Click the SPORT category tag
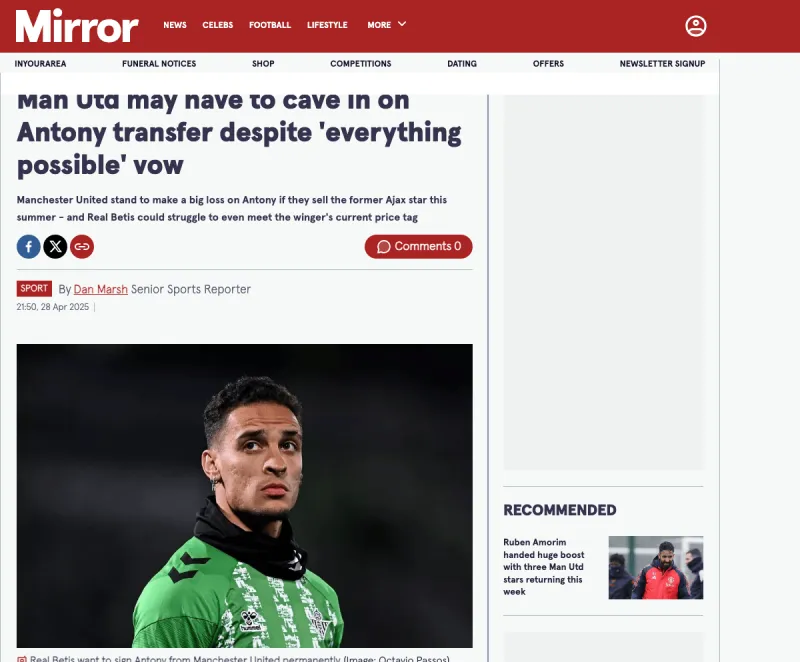Screen dimensions: 800x662 click(34, 289)
